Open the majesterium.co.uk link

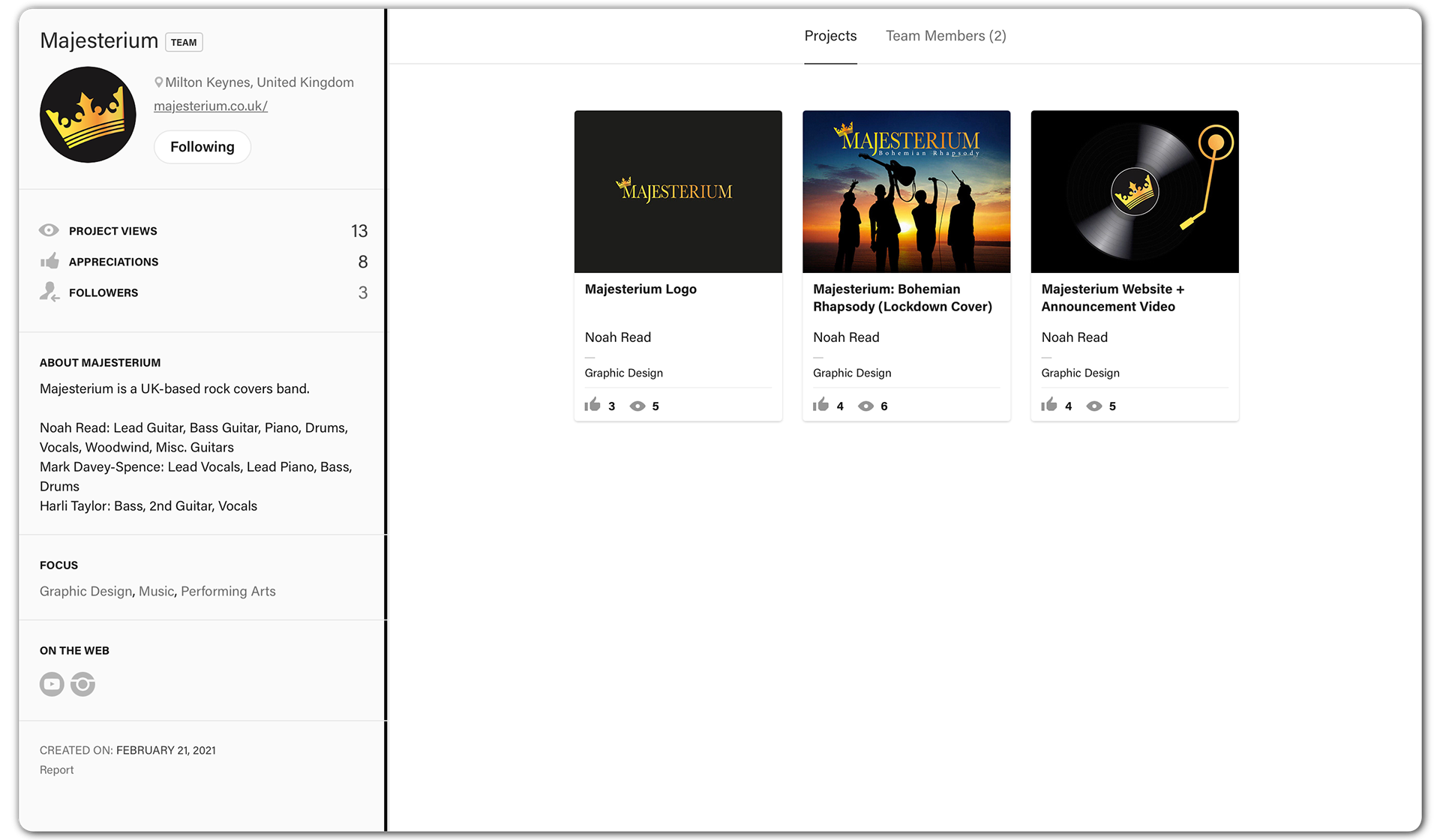tap(210, 106)
